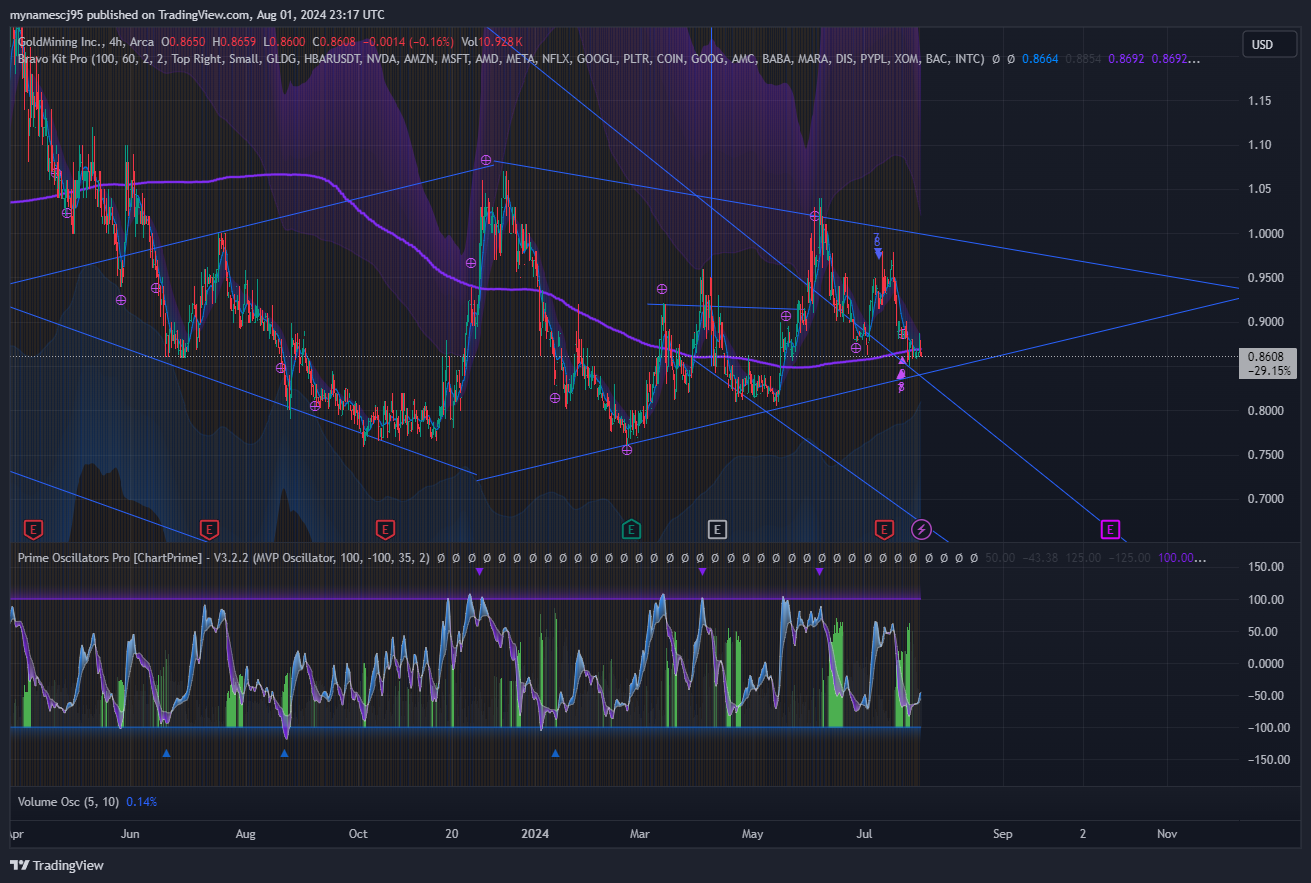Click the Sep label on time axis
Viewport: 1311px width, 883px height.
[1003, 834]
